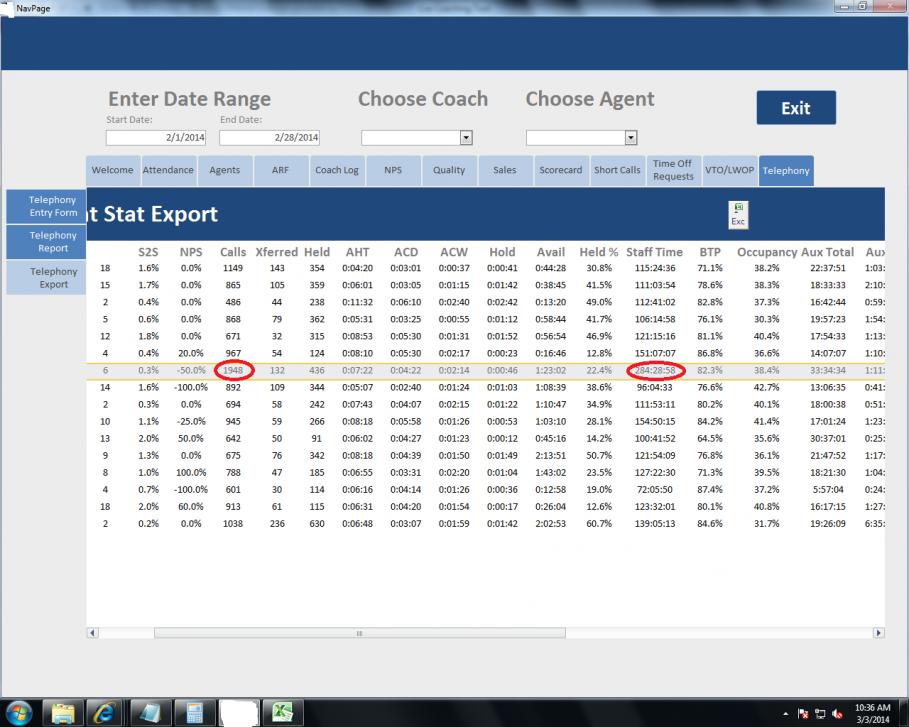
Task: Click the Start Date input field
Action: click(x=157, y=137)
